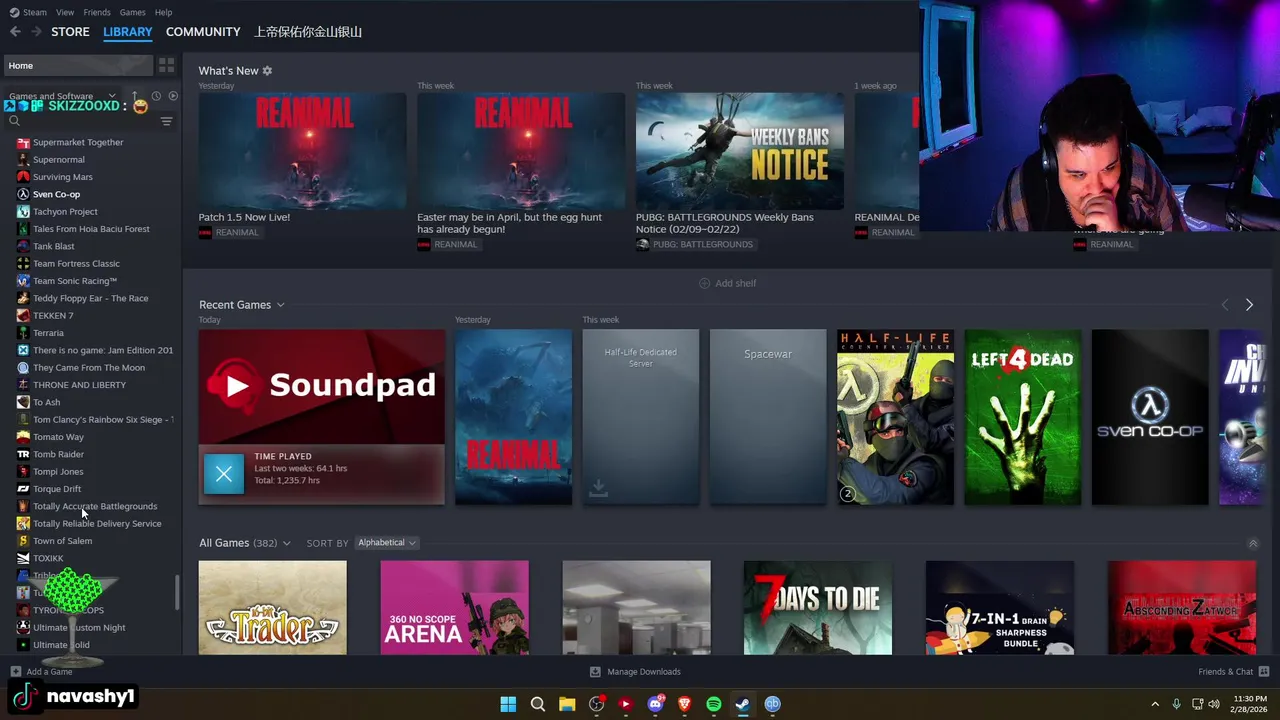
Task: Open Soundpad recent game tile
Action: [322, 386]
